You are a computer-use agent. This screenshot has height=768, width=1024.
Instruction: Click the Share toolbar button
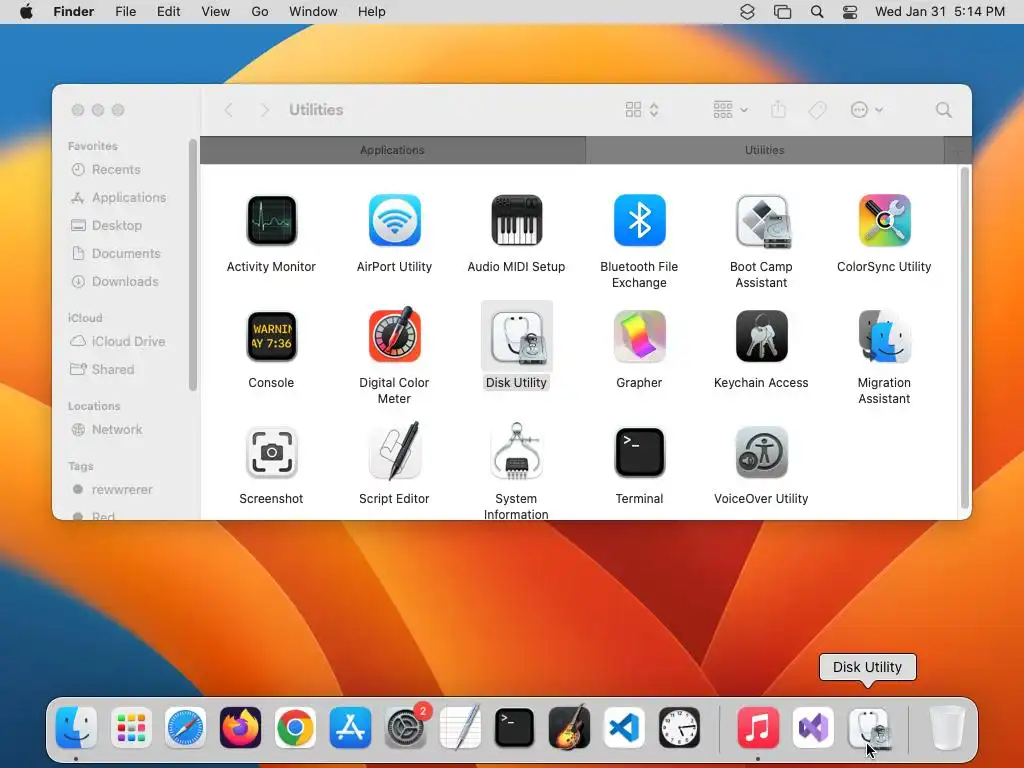tap(778, 110)
